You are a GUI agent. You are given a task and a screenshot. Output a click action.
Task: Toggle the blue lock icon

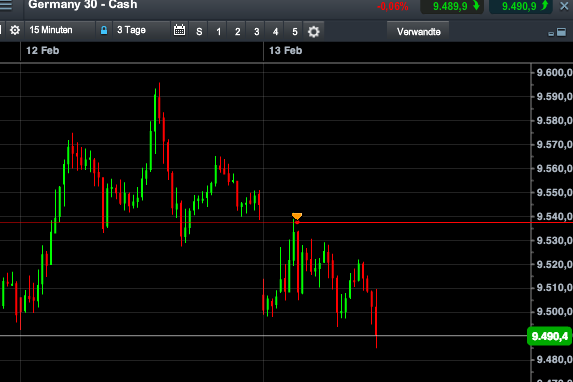tap(104, 30)
